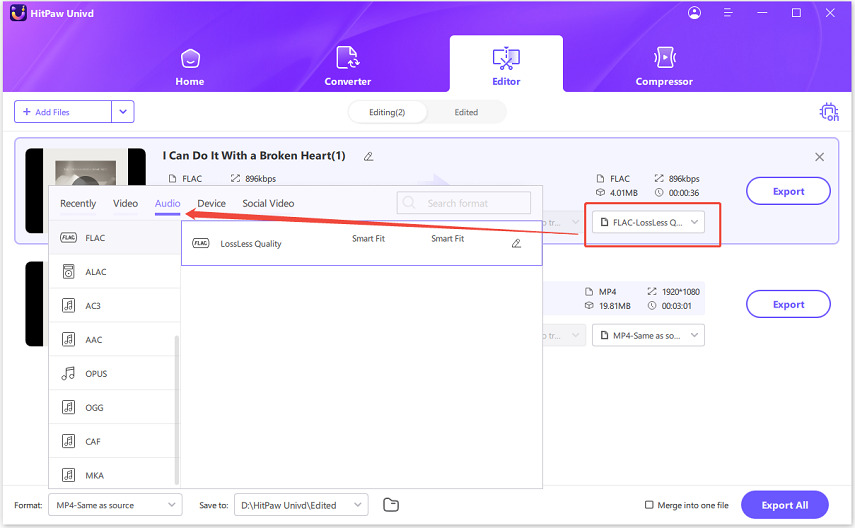The width and height of the screenshot is (855, 528).
Task: Click the Add Files button
Action: pyautogui.click(x=63, y=112)
